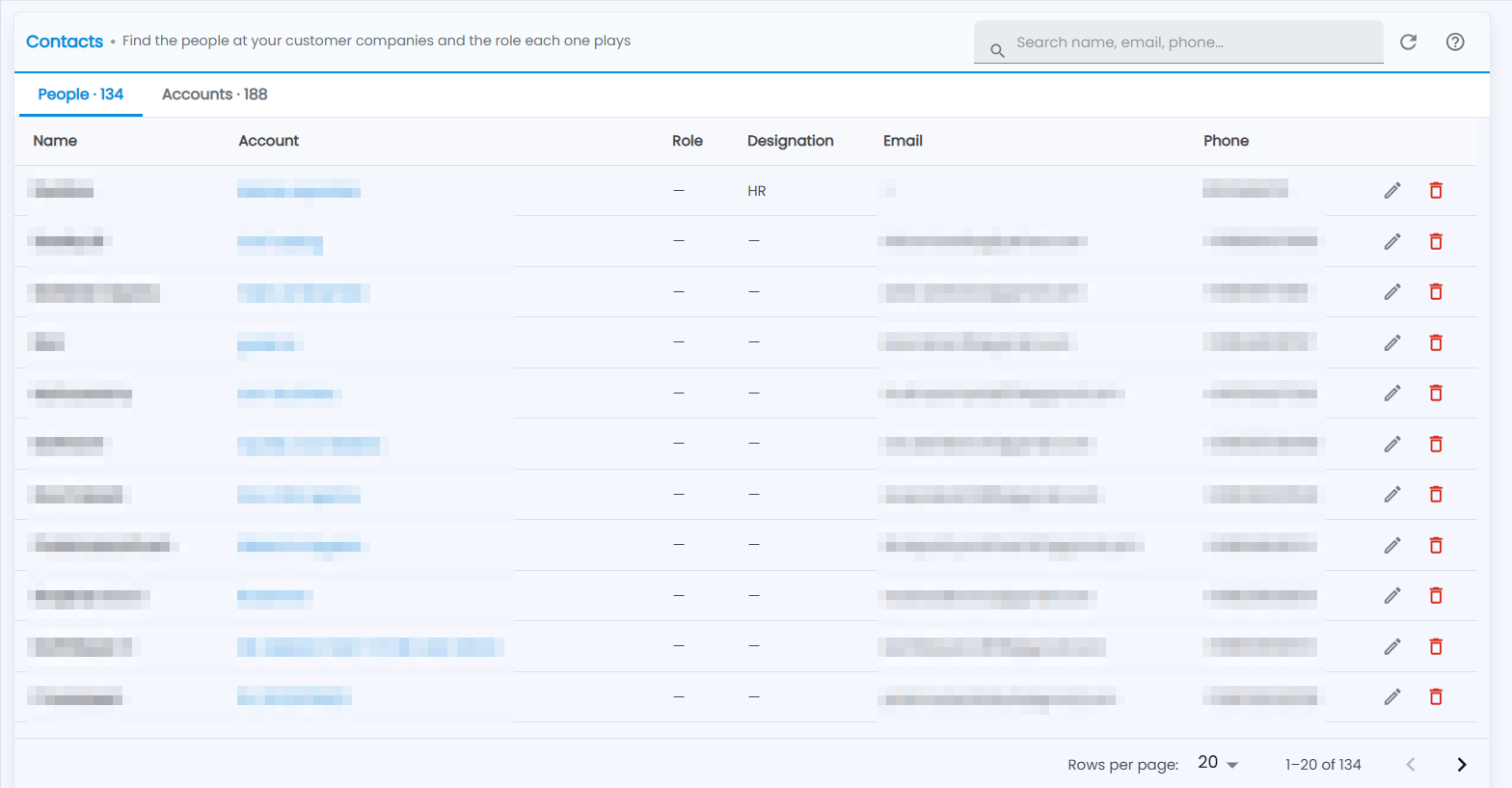Go to the previous page of contacts
Viewport: 1512px width, 788px height.
pyautogui.click(x=1410, y=764)
